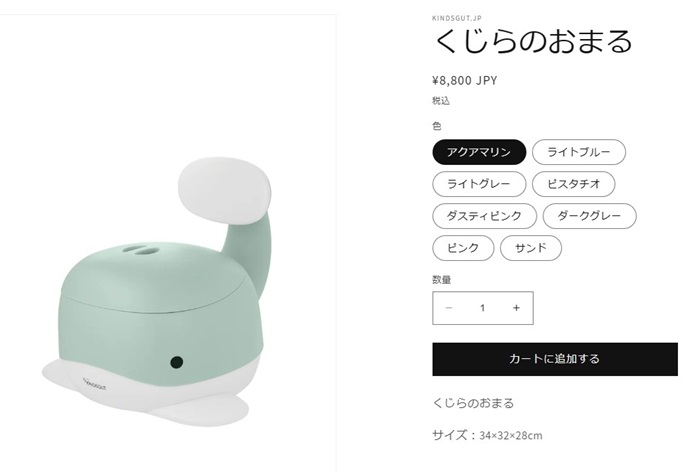Pick the ライトグレー color option

pos(479,184)
